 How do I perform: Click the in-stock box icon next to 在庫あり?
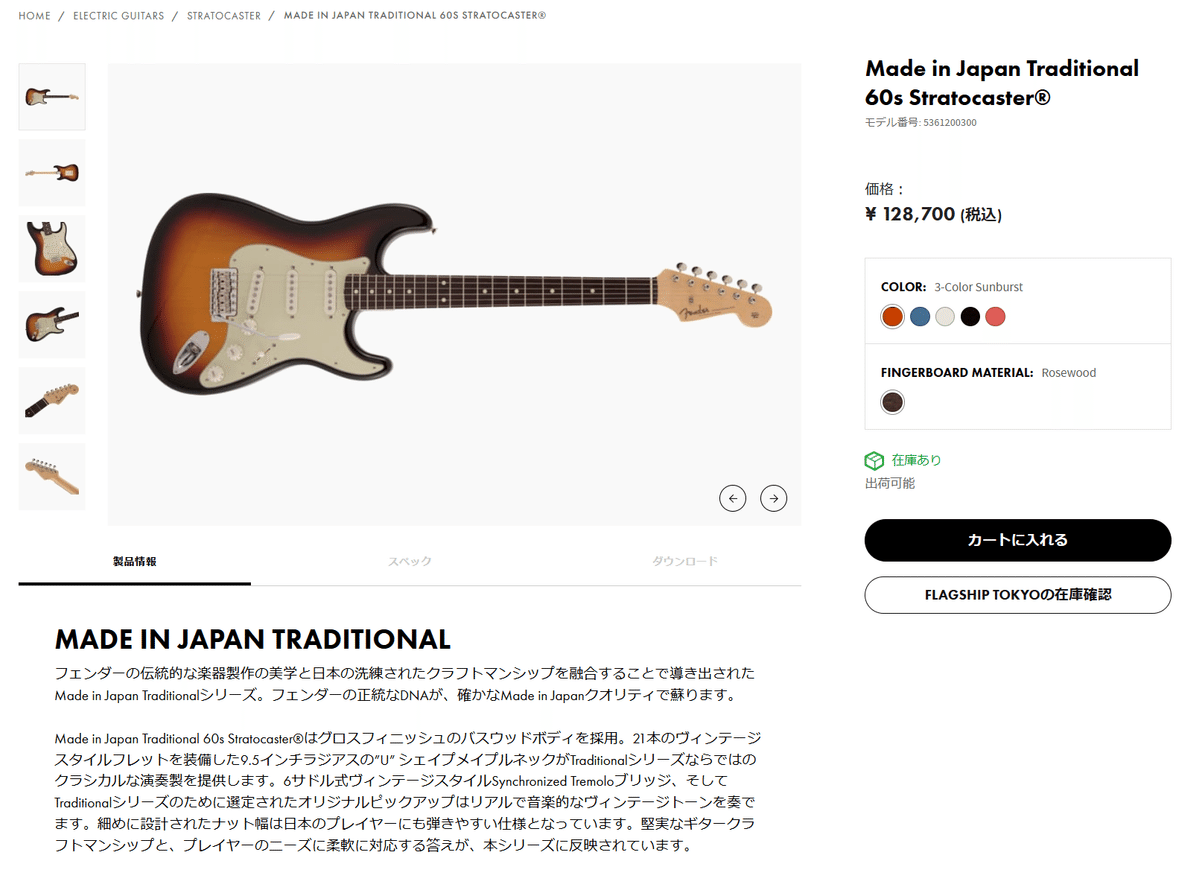(x=873, y=461)
